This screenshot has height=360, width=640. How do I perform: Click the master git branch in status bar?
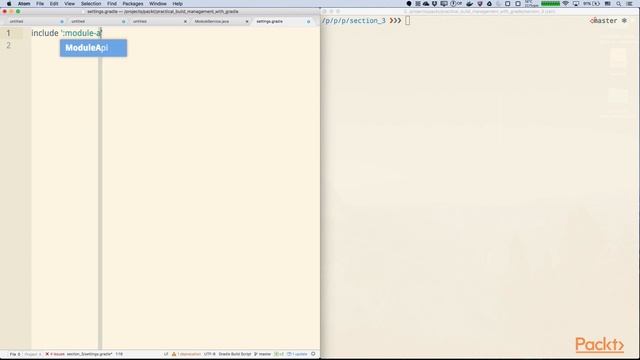tap(262, 354)
